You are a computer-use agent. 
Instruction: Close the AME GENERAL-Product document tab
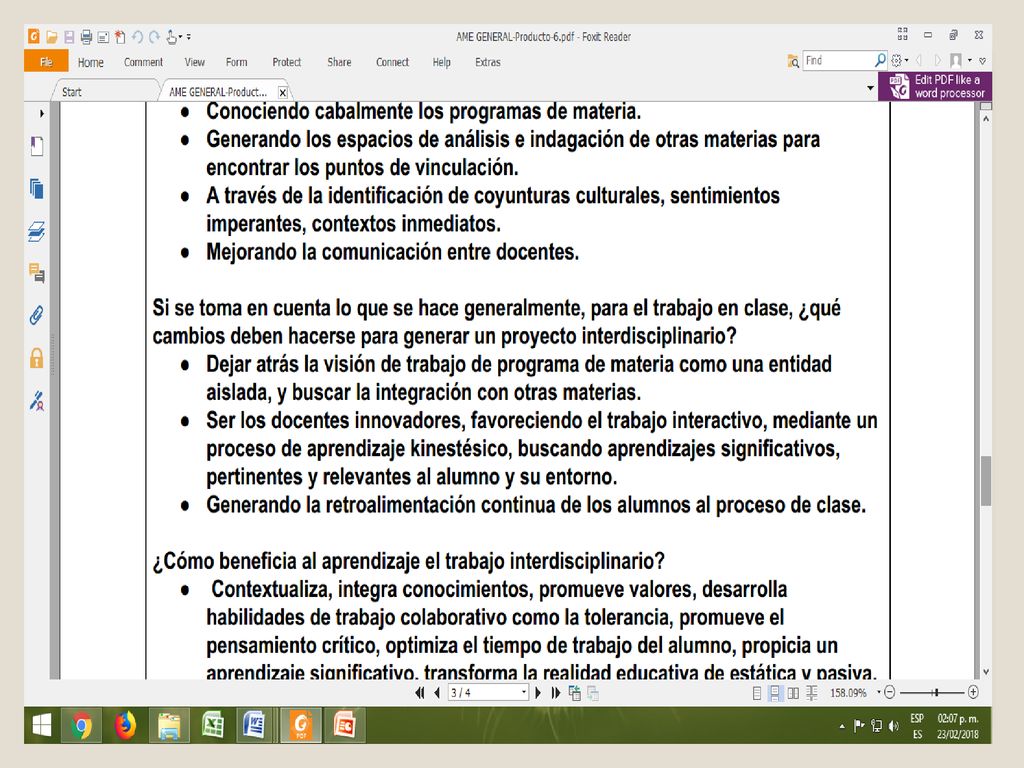(x=283, y=93)
